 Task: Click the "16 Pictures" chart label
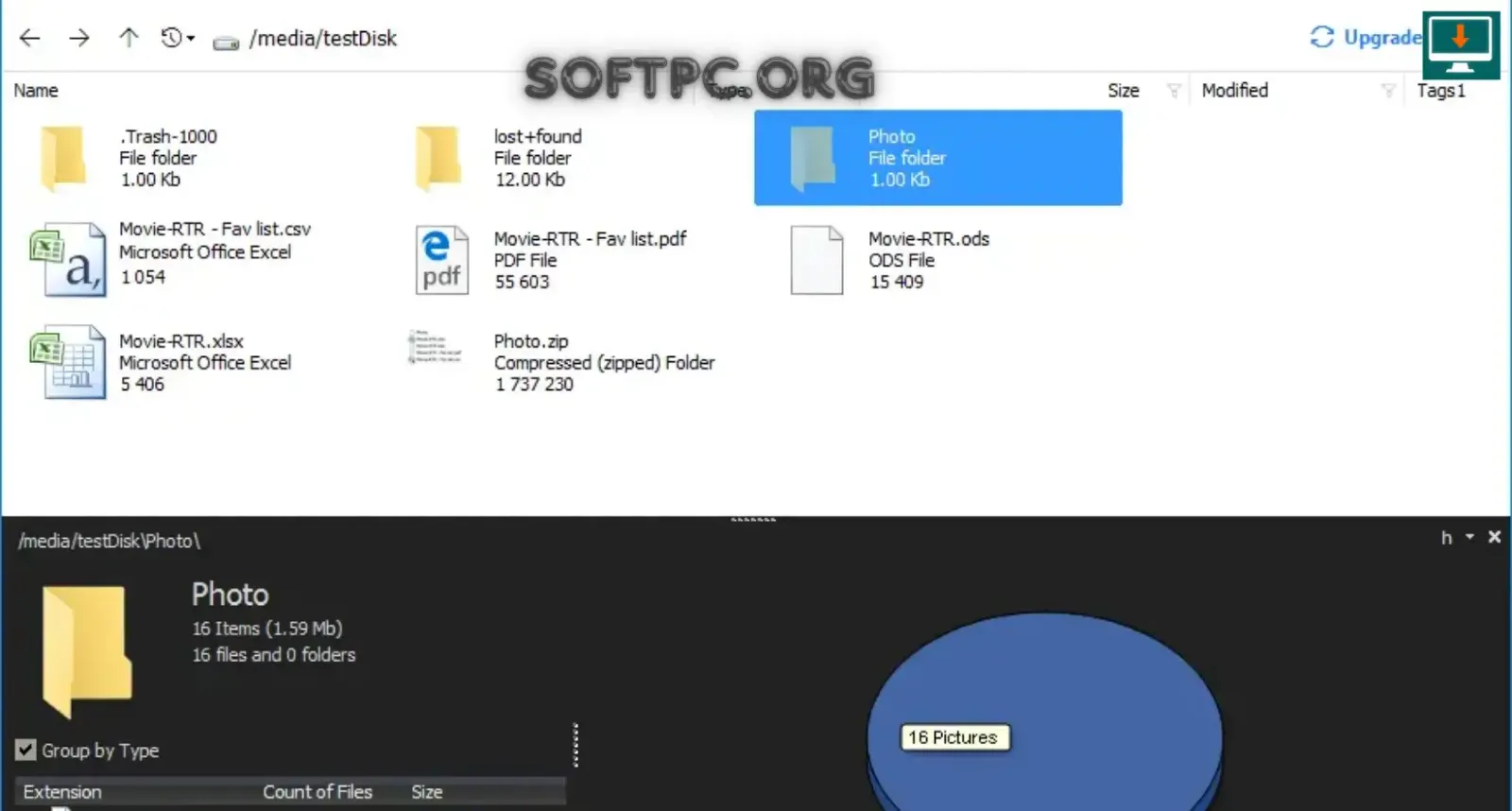954,737
